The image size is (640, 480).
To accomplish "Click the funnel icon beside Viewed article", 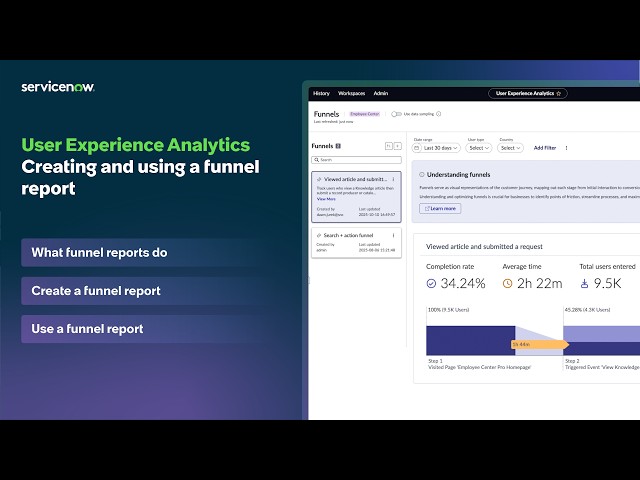I will pyautogui.click(x=319, y=179).
